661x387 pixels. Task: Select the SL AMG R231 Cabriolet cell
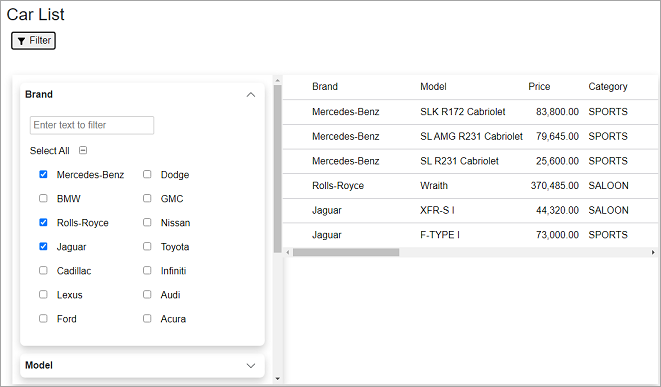pyautogui.click(x=471, y=137)
